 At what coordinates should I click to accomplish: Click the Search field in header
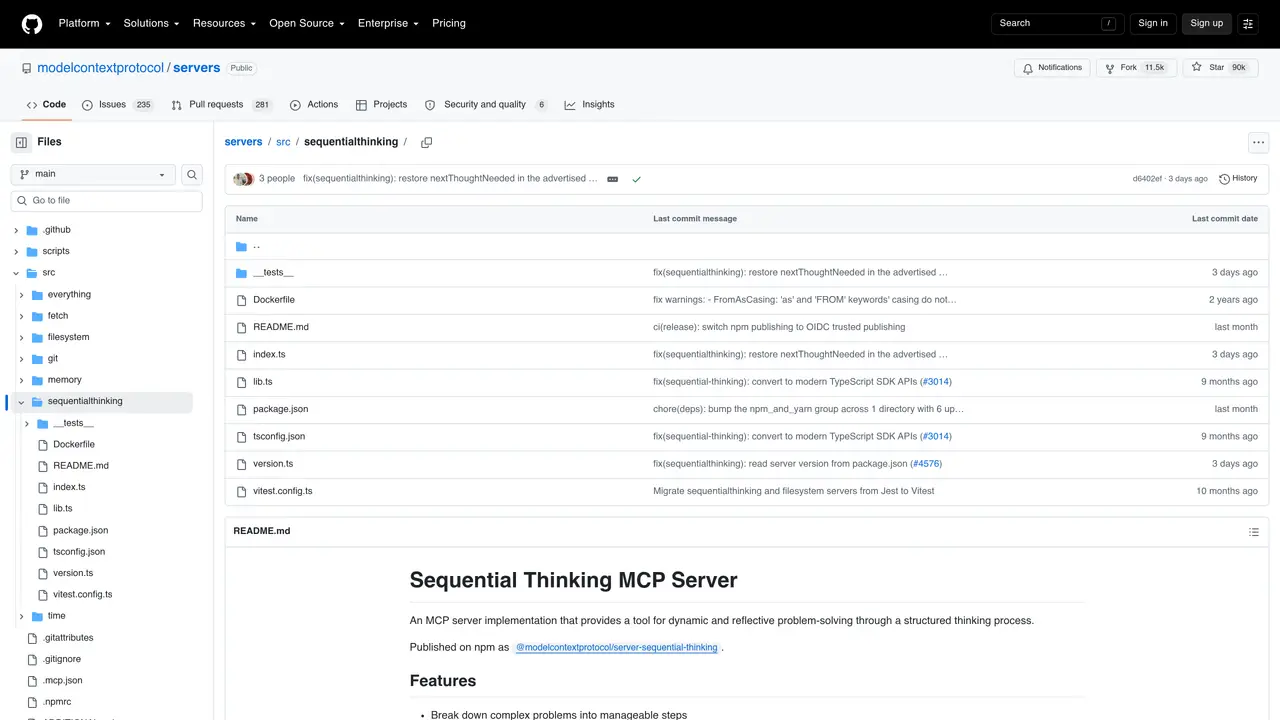pyautogui.click(x=1058, y=23)
